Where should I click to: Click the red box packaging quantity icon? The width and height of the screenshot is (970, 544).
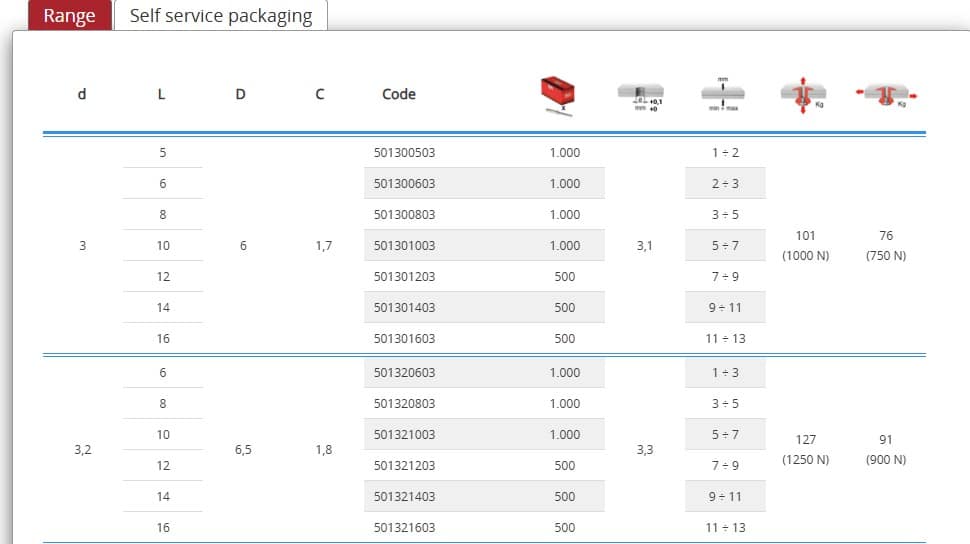click(x=560, y=96)
